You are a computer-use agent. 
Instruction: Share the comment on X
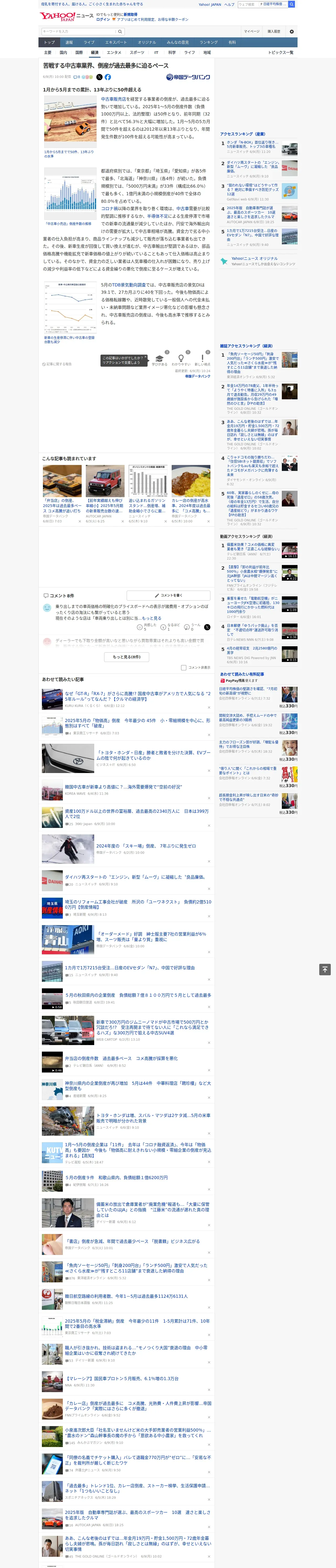[207, 627]
